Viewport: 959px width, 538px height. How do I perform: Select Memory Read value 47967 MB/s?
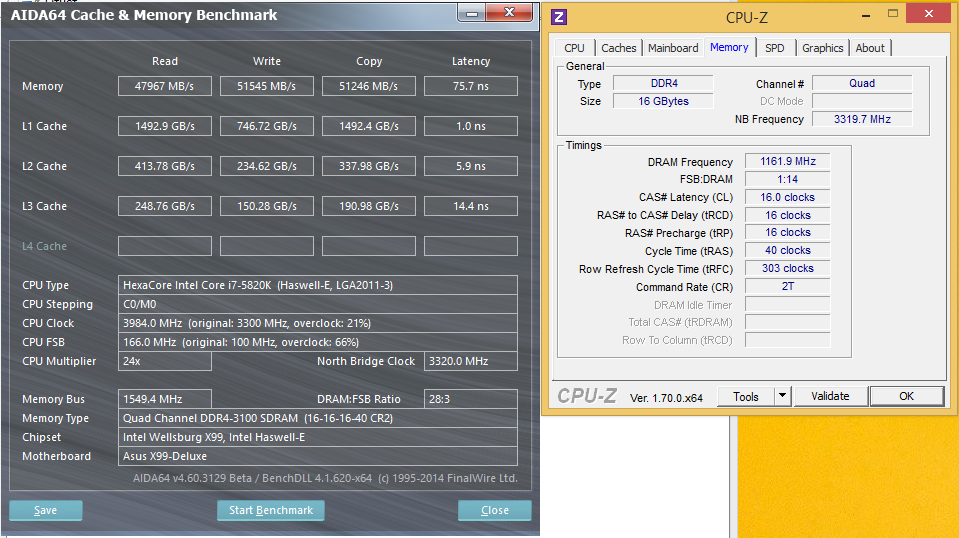165,86
